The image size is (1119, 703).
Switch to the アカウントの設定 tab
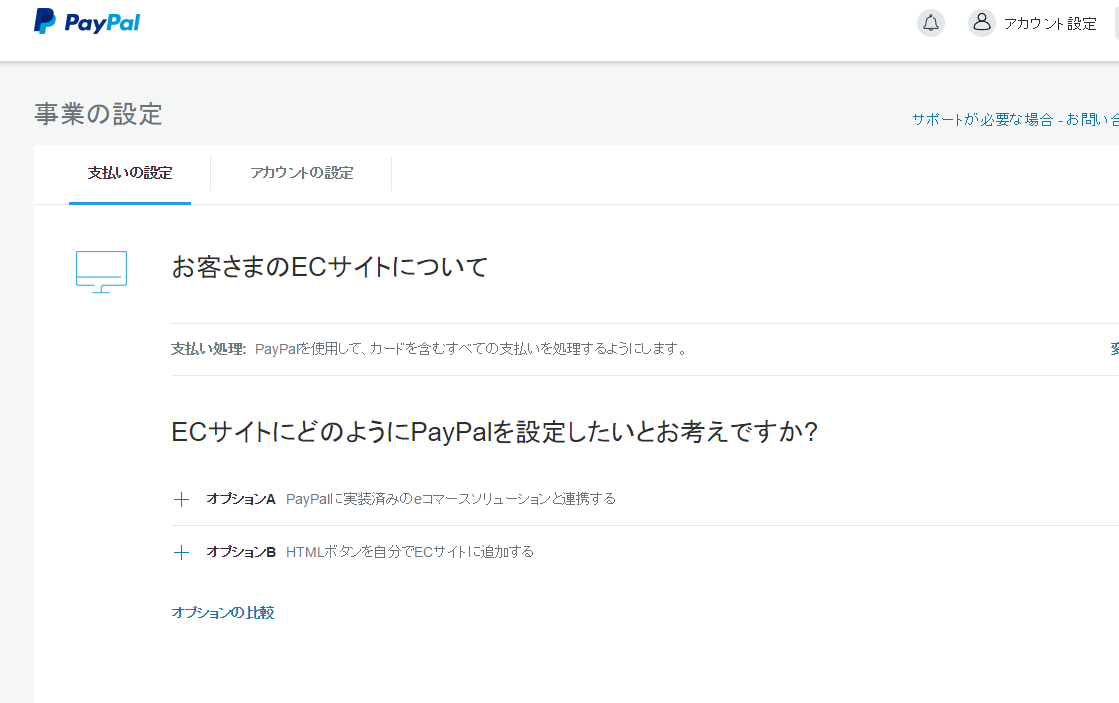click(x=301, y=173)
